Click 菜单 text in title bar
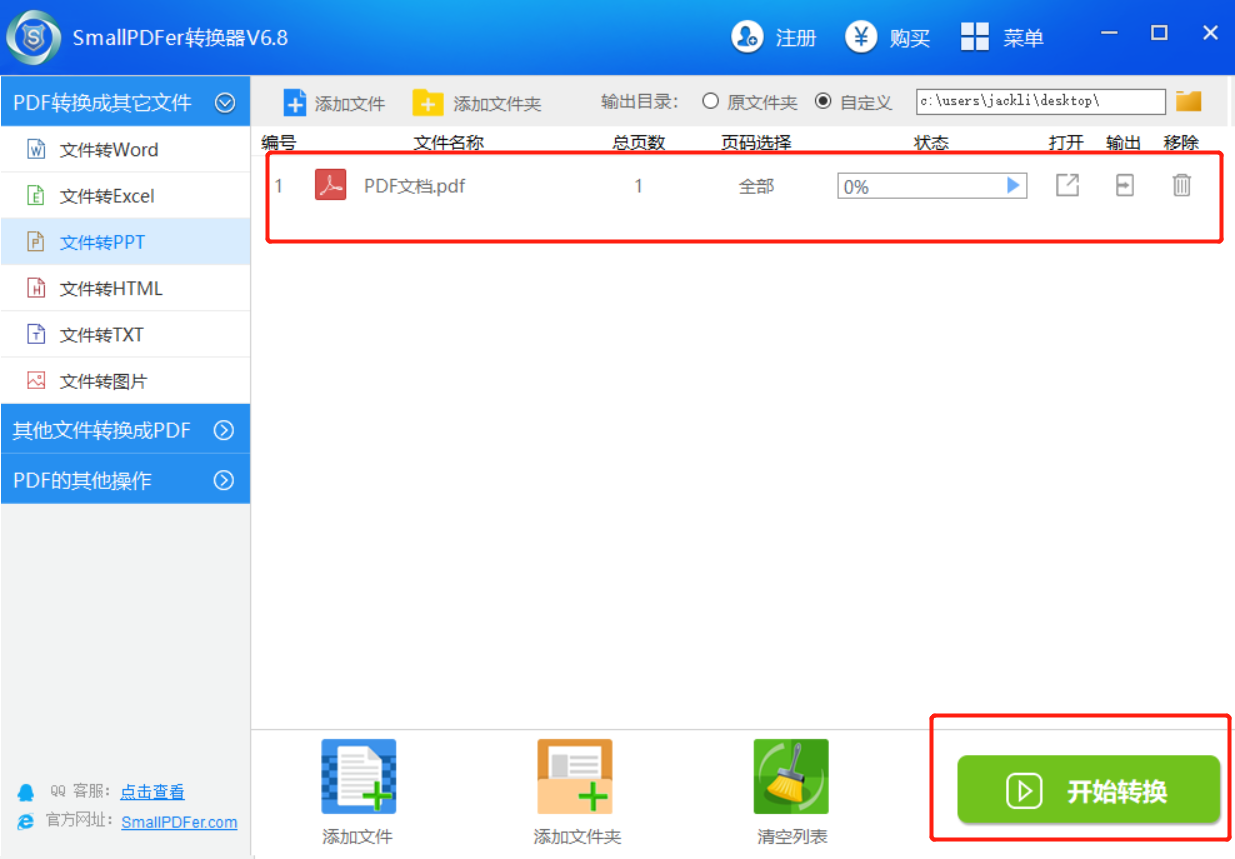This screenshot has height=859, width=1235. coord(1024,38)
